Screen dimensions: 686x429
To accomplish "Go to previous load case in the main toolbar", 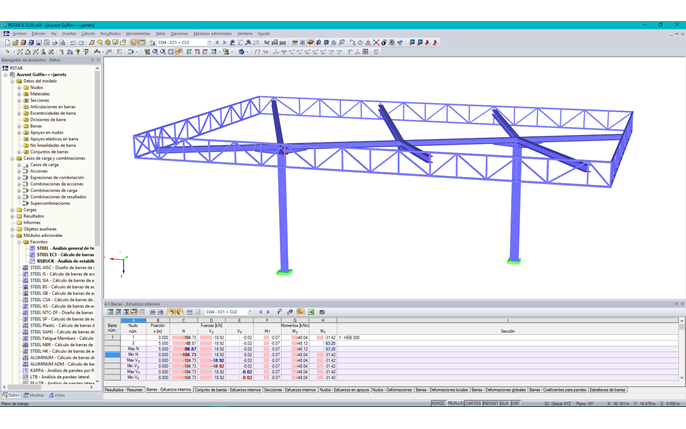I will (217, 42).
